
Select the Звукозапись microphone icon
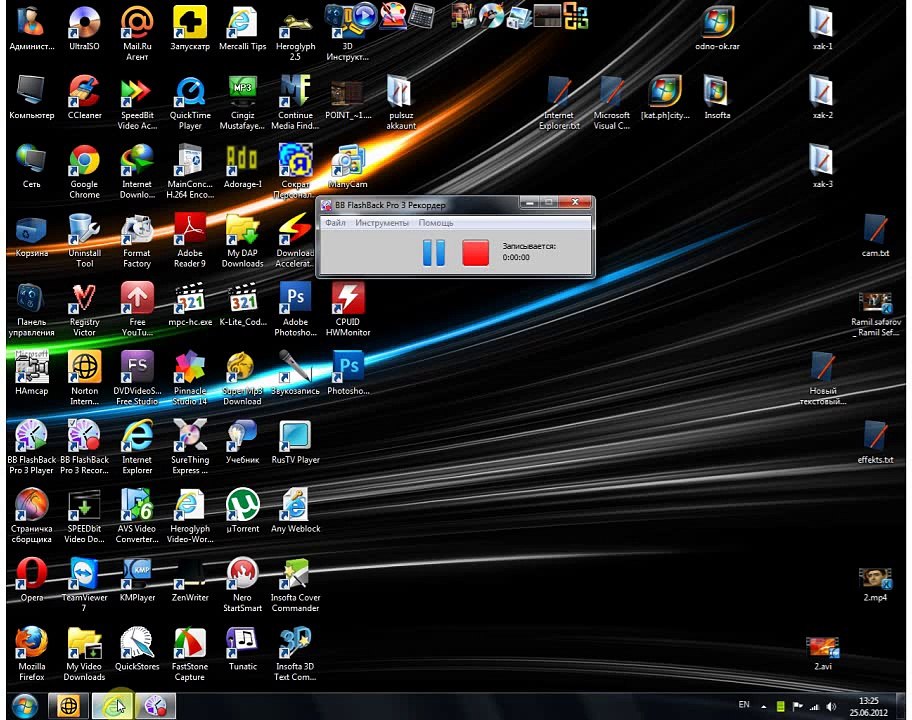pos(295,373)
